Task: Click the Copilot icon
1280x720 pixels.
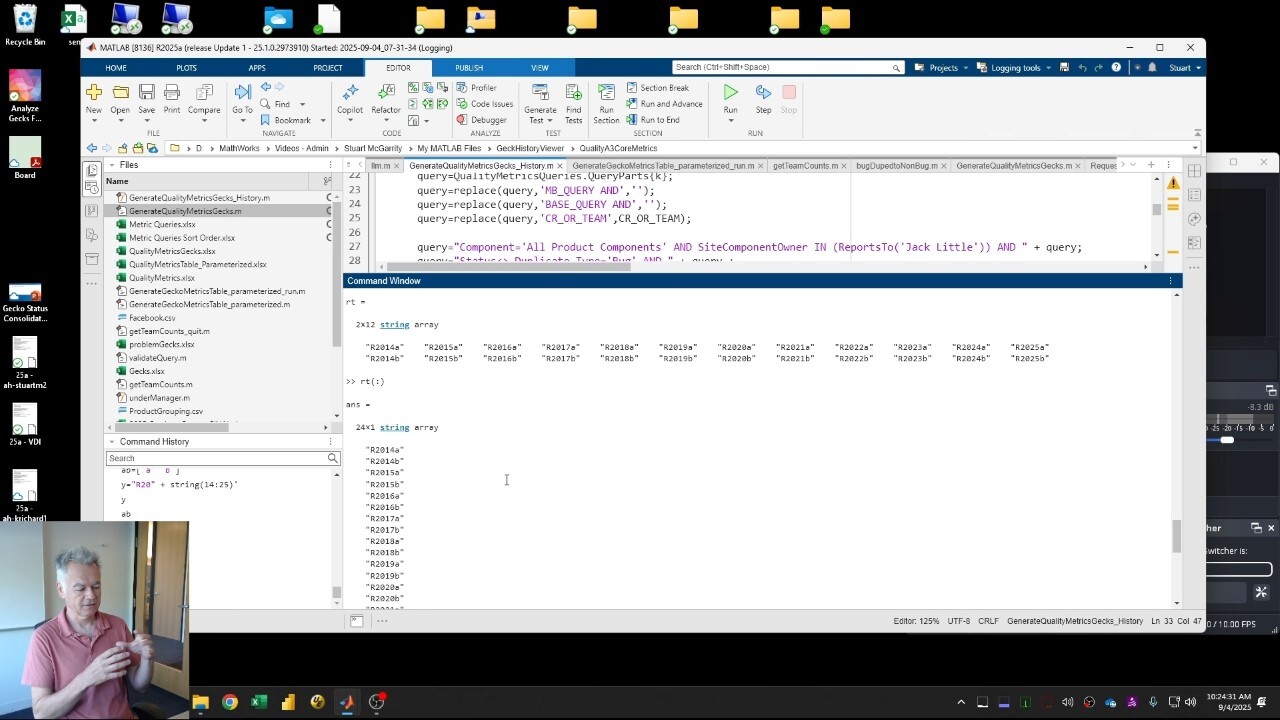Action: tap(350, 92)
